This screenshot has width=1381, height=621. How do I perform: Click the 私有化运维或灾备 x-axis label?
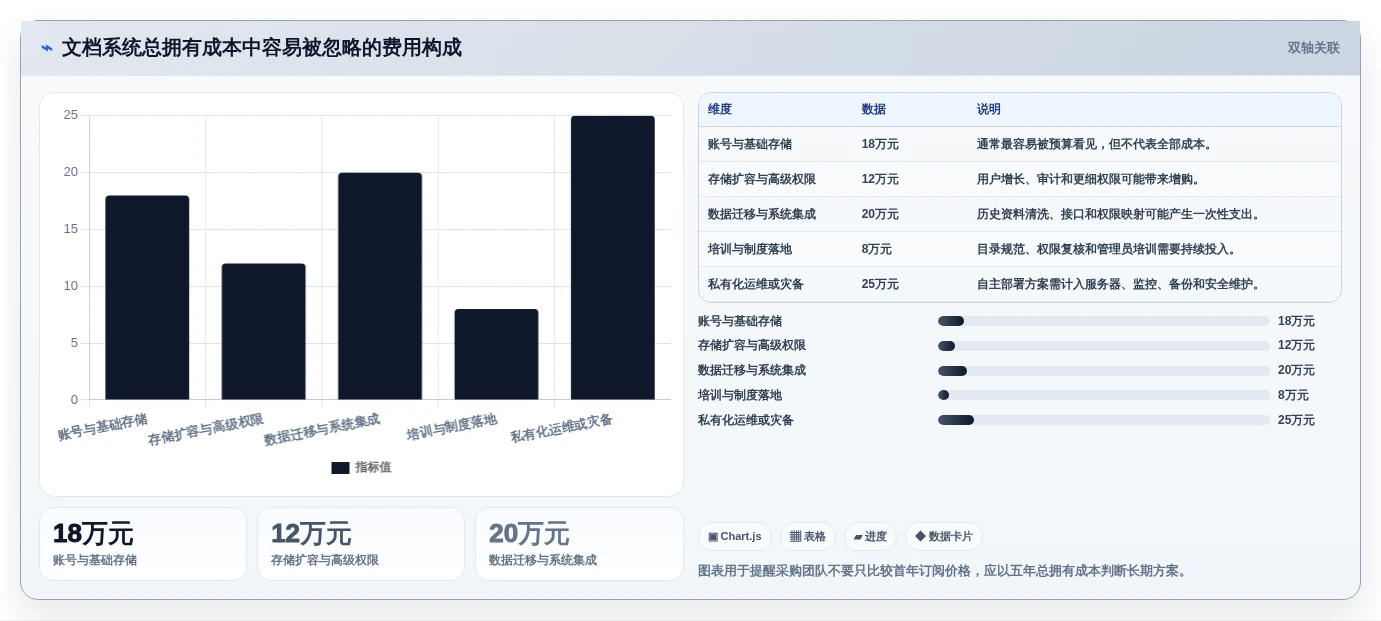[561, 428]
